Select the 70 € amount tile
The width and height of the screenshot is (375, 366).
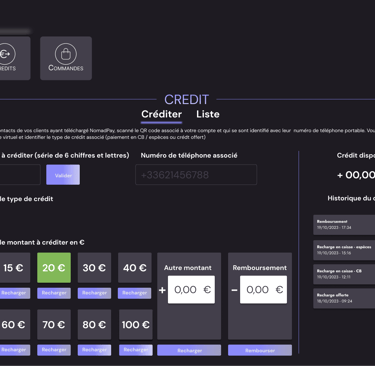click(x=54, y=324)
